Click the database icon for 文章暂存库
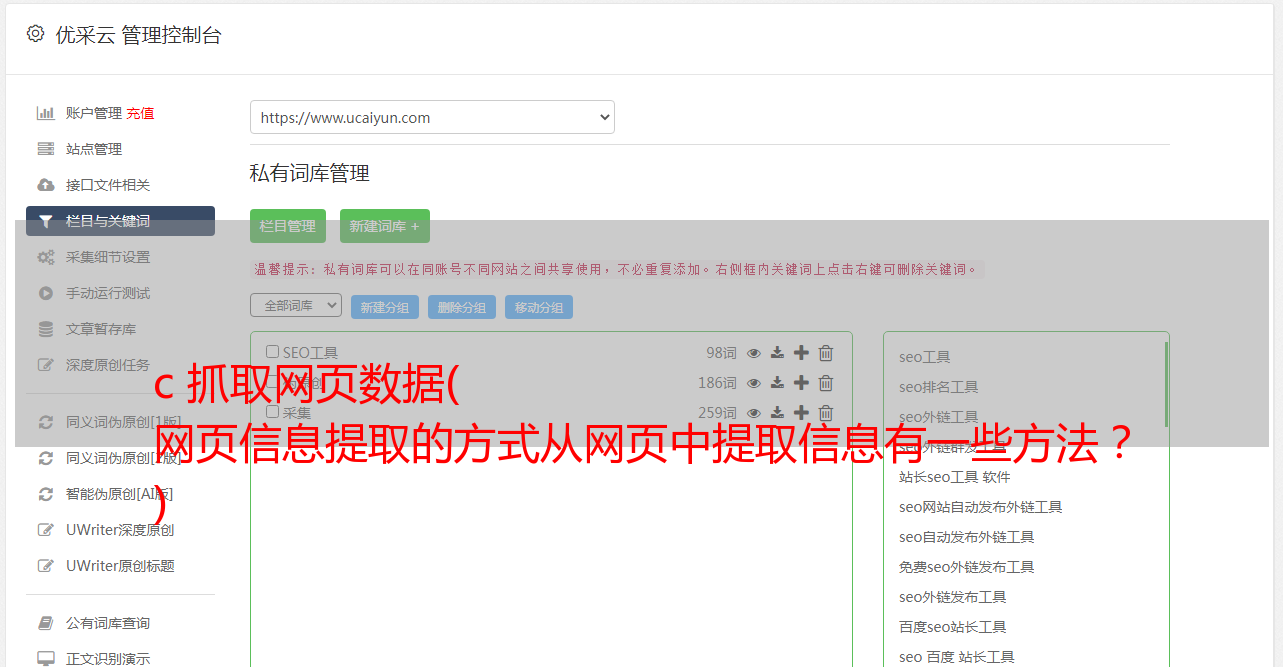The height and width of the screenshot is (667, 1283). coord(46,329)
